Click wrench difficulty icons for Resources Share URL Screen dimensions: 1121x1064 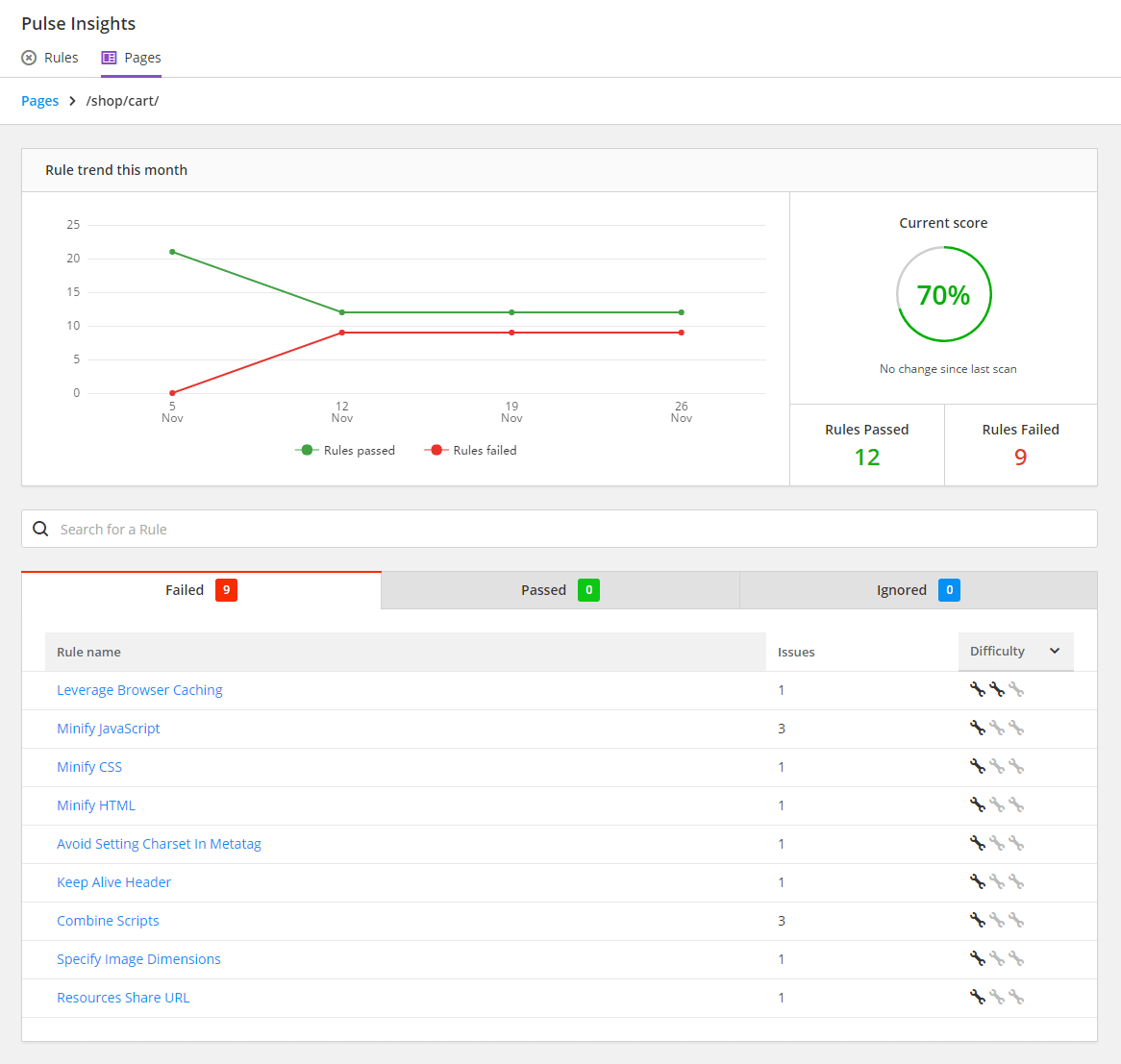996,998
